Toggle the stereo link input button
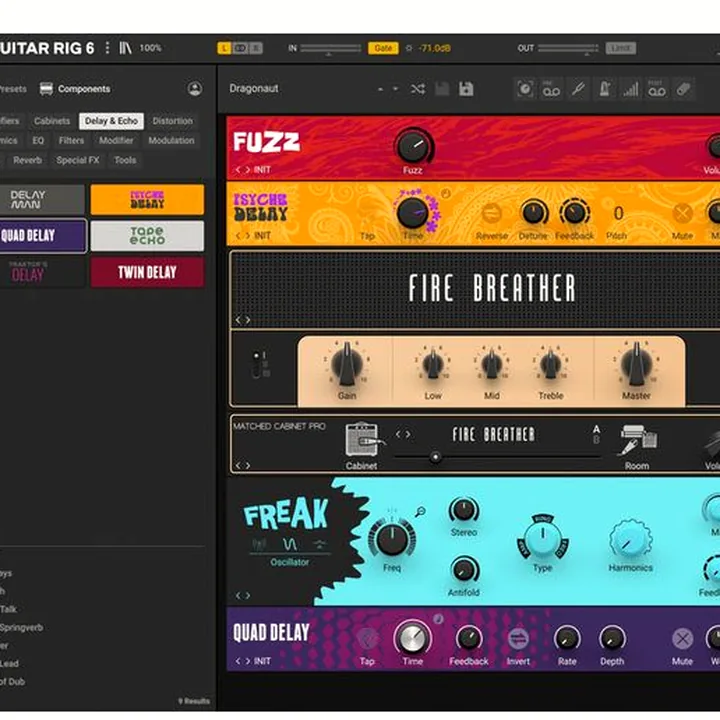This screenshot has height=720, width=720. [240, 48]
